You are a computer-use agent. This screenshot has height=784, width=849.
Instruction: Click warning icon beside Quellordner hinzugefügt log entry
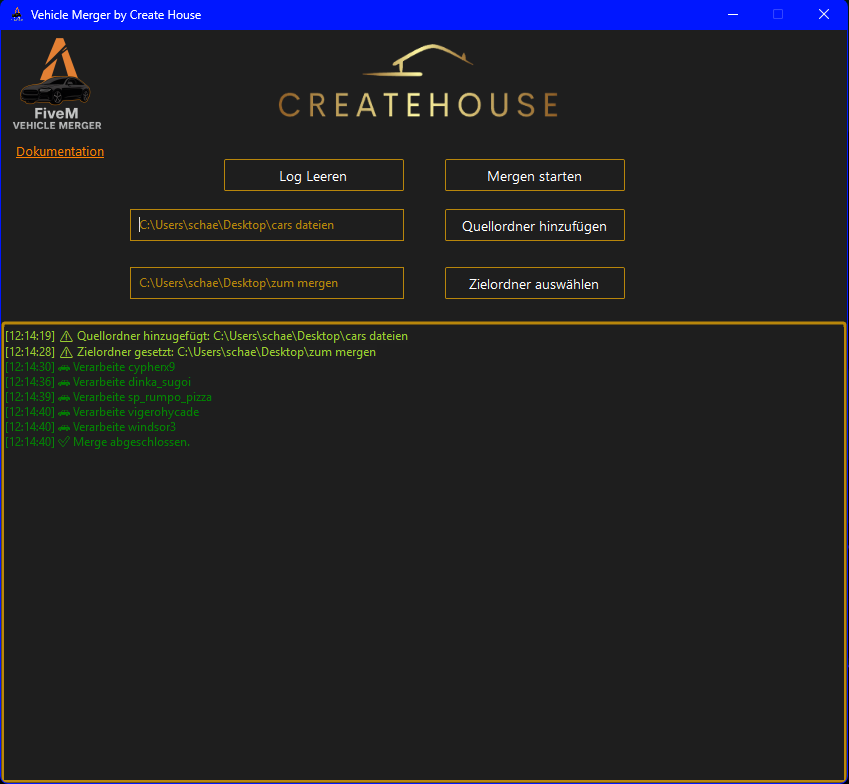pos(66,337)
